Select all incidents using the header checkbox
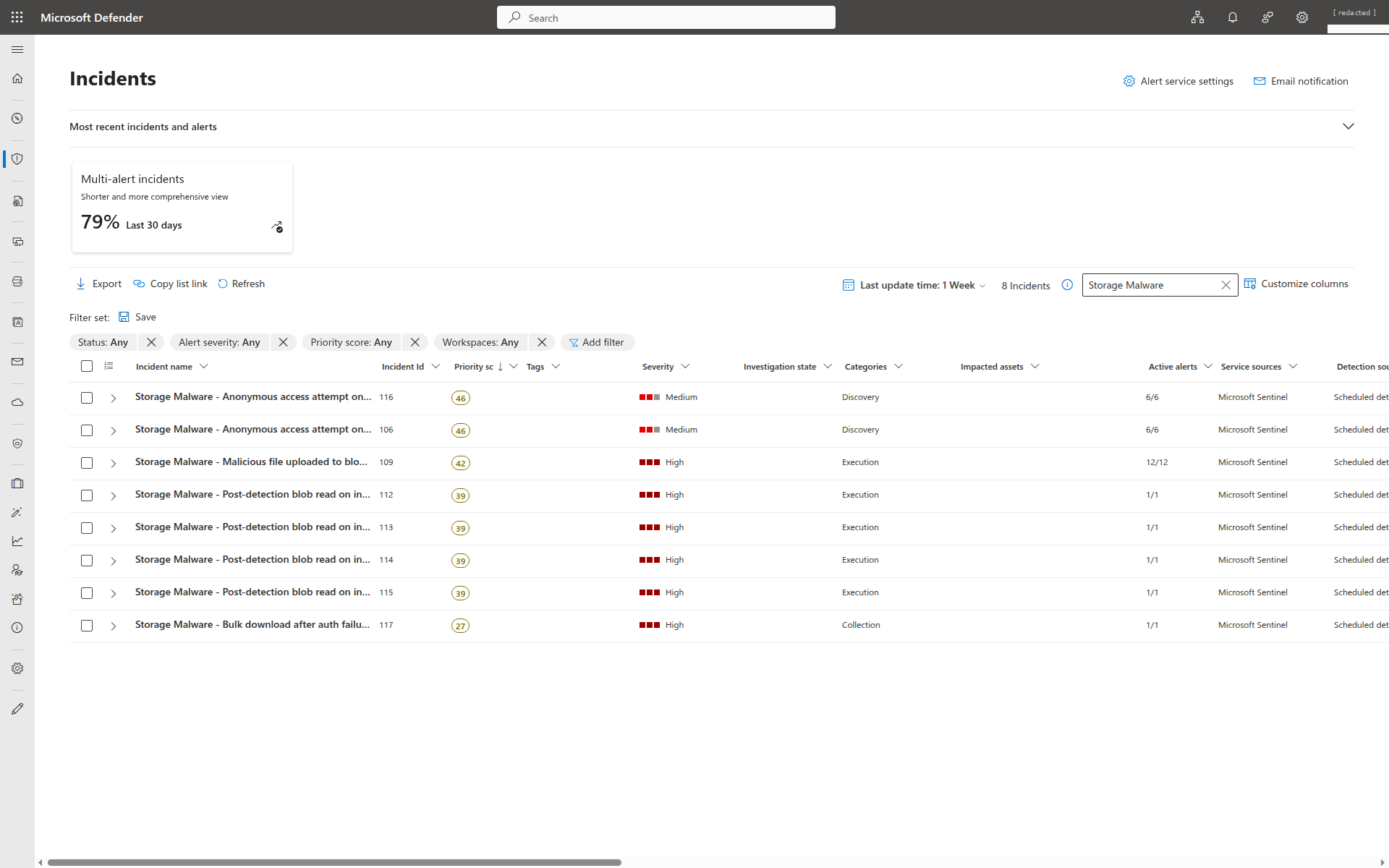 pyautogui.click(x=87, y=366)
